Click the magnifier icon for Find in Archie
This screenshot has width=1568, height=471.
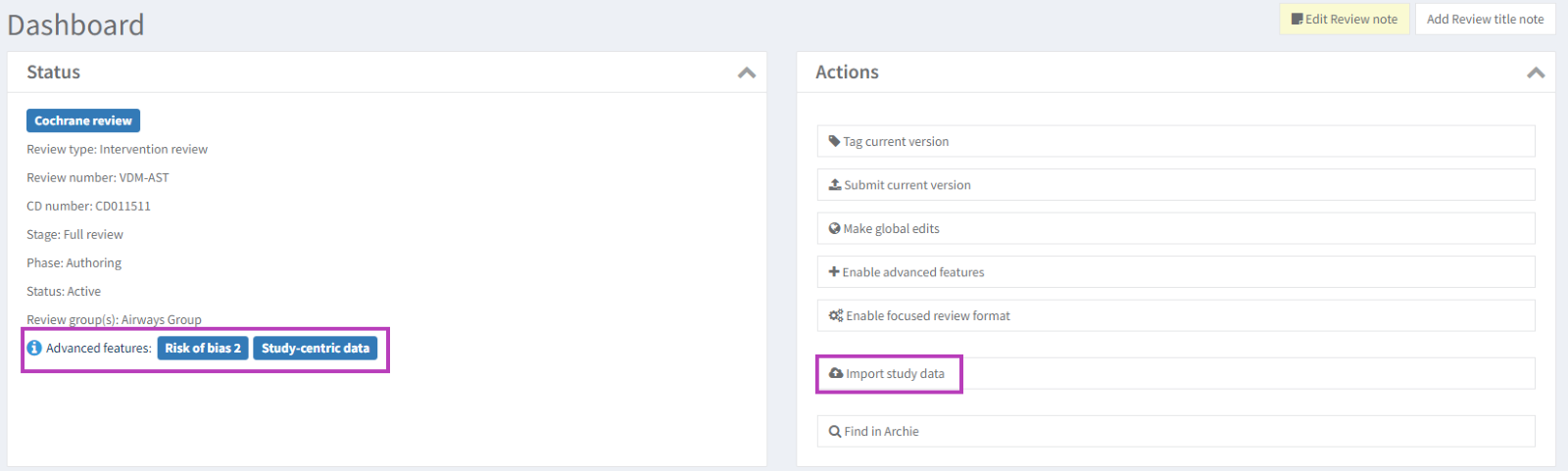(835, 431)
